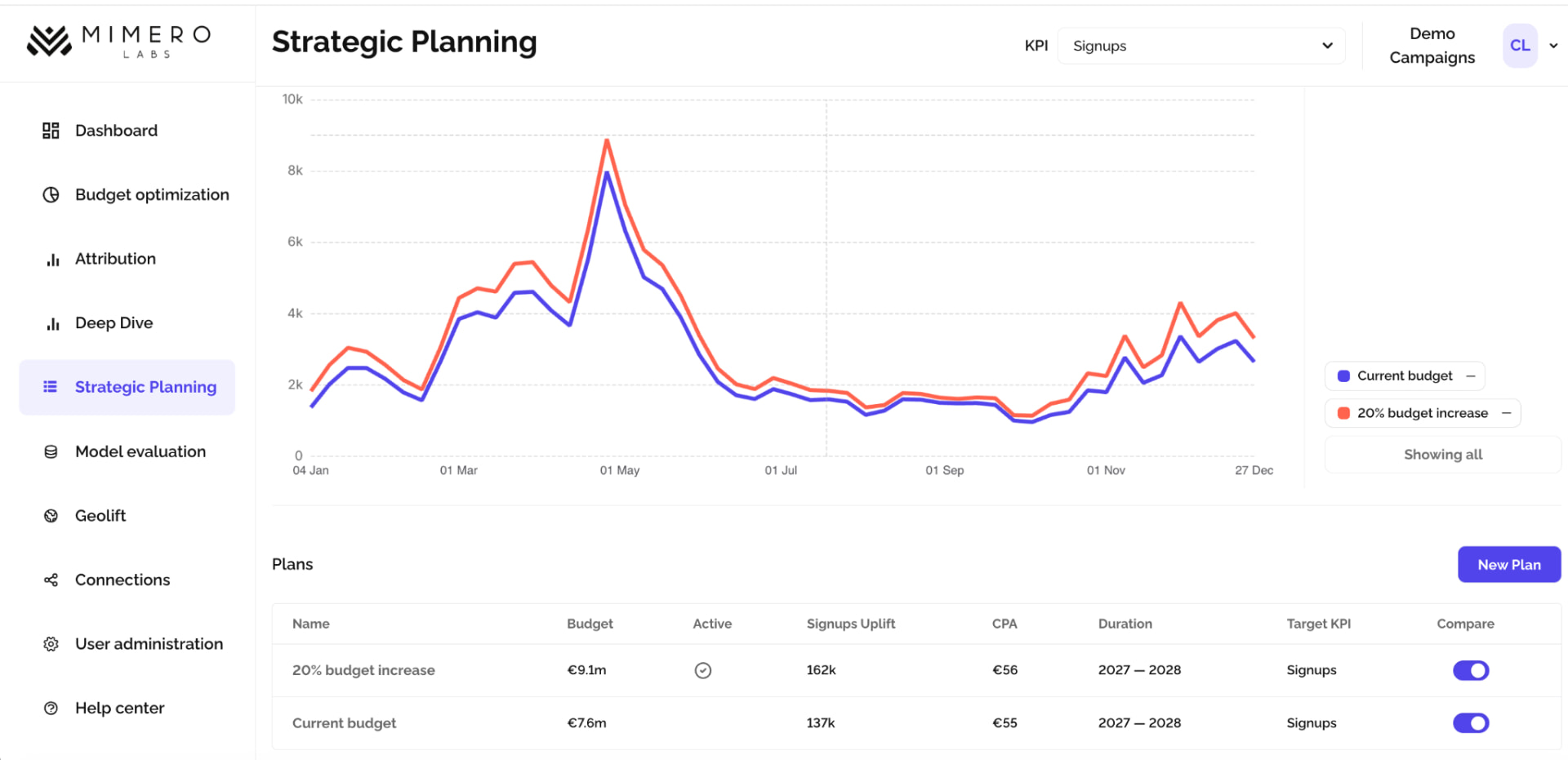Click the Mimero Labs logo
Image resolution: width=1568 pixels, height=760 pixels.
click(119, 41)
